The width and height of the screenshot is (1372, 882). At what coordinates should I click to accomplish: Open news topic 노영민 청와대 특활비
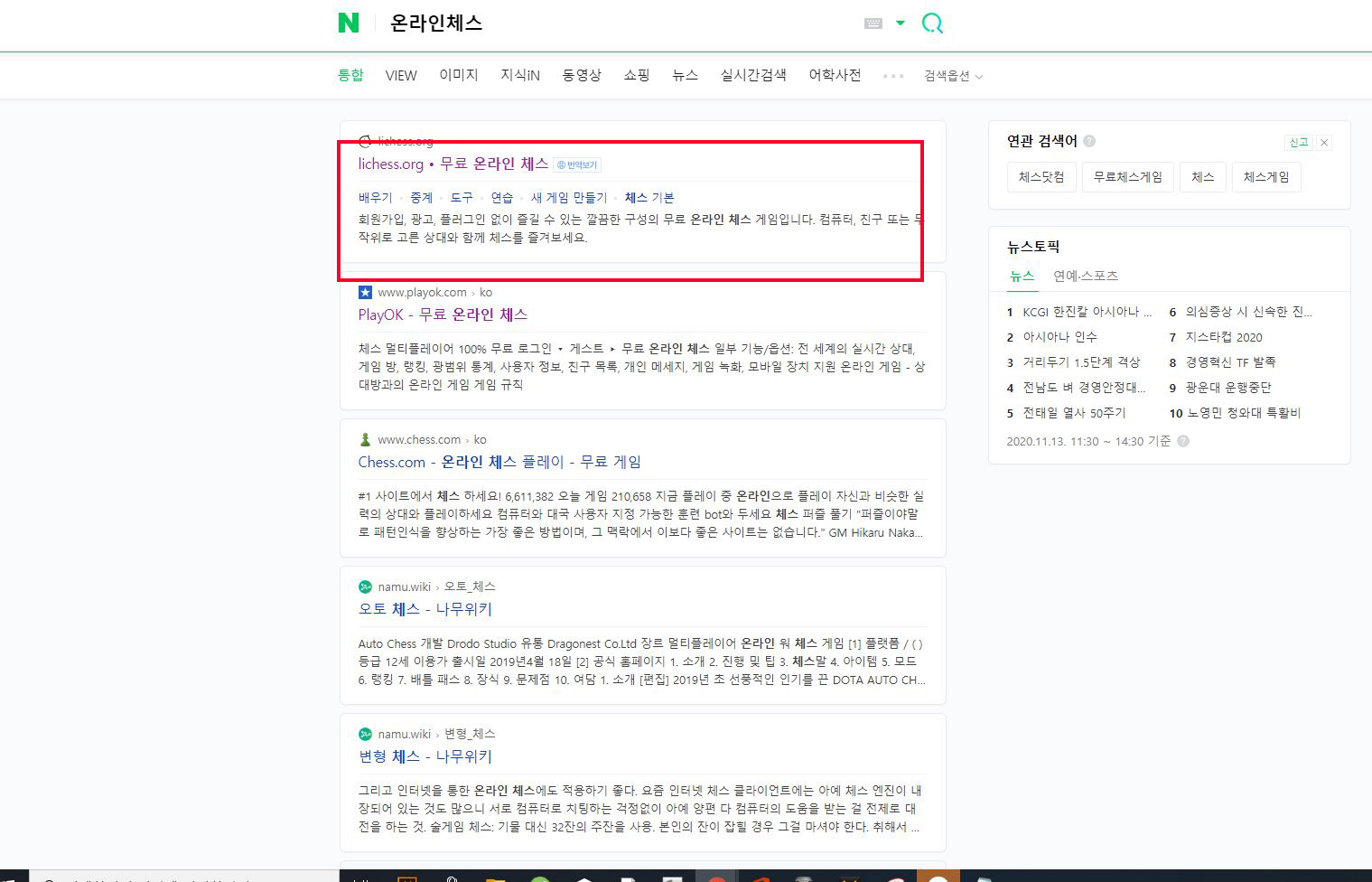[1244, 413]
